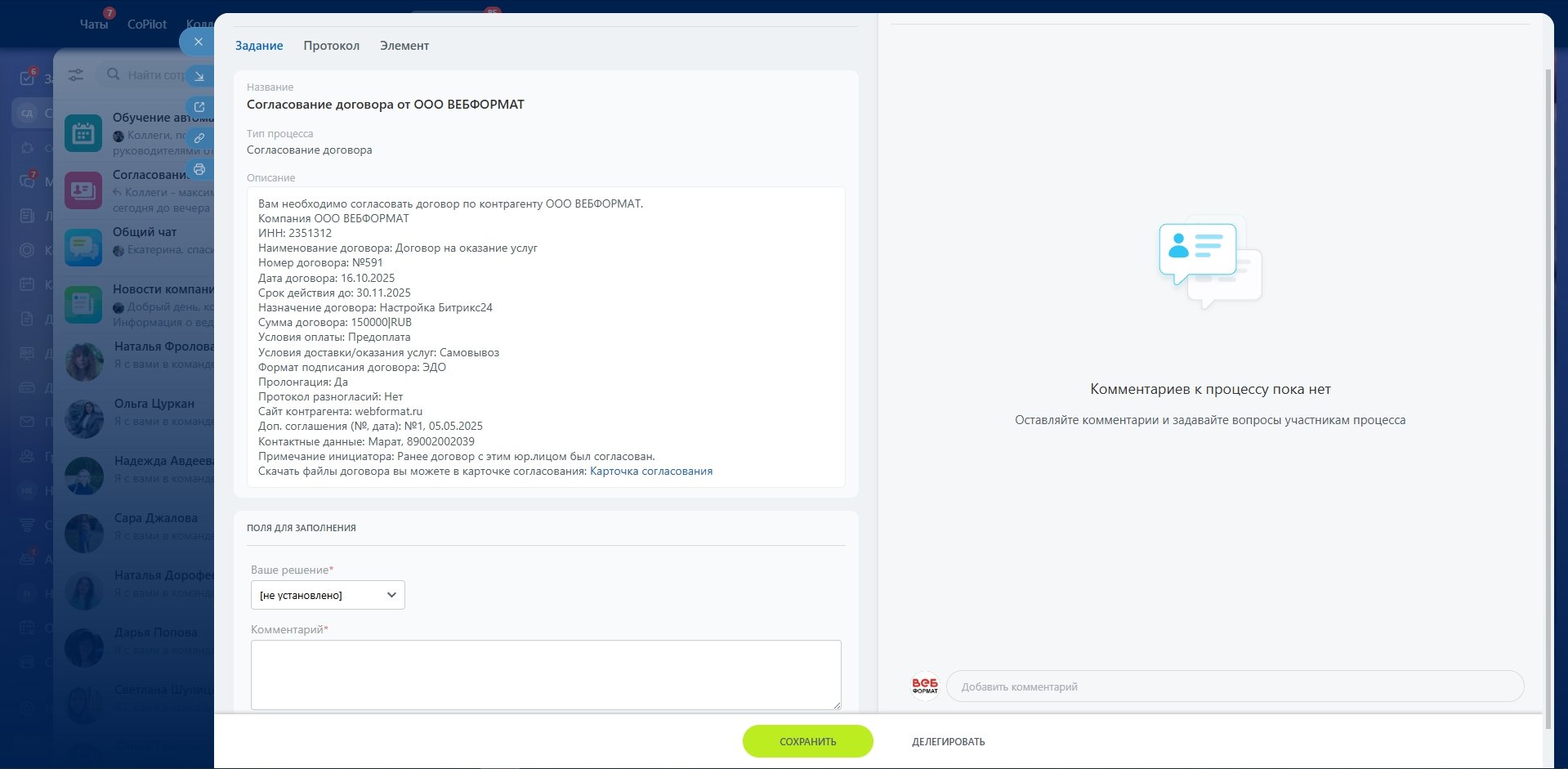Image resolution: width=1568 pixels, height=769 pixels.
Task: Click the green СОХРАНИТЬ button
Action: tap(807, 741)
